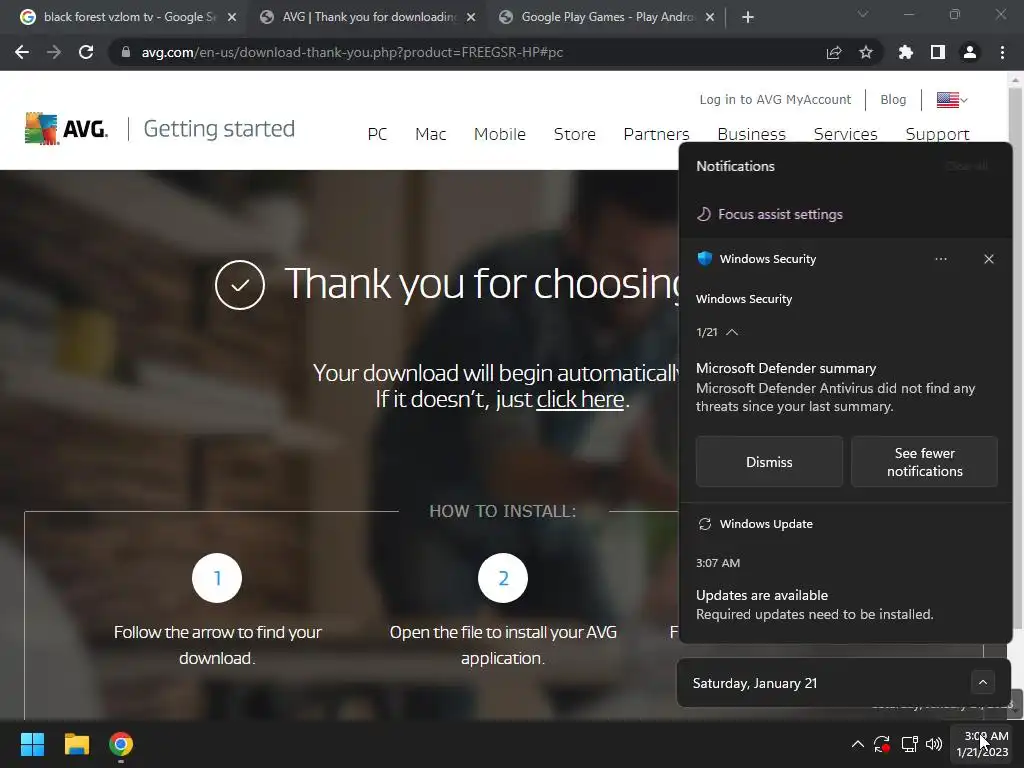This screenshot has height=768, width=1024.
Task: Log in to AVG MyAccount
Action: coord(775,99)
